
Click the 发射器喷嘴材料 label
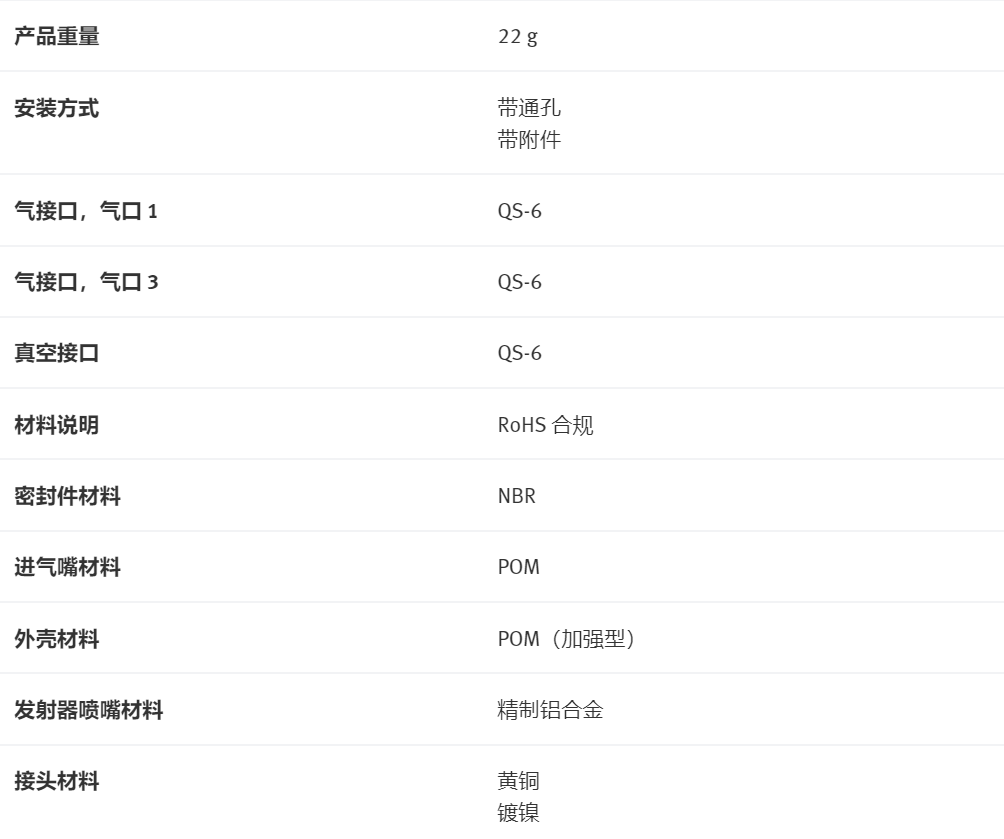click(88, 711)
